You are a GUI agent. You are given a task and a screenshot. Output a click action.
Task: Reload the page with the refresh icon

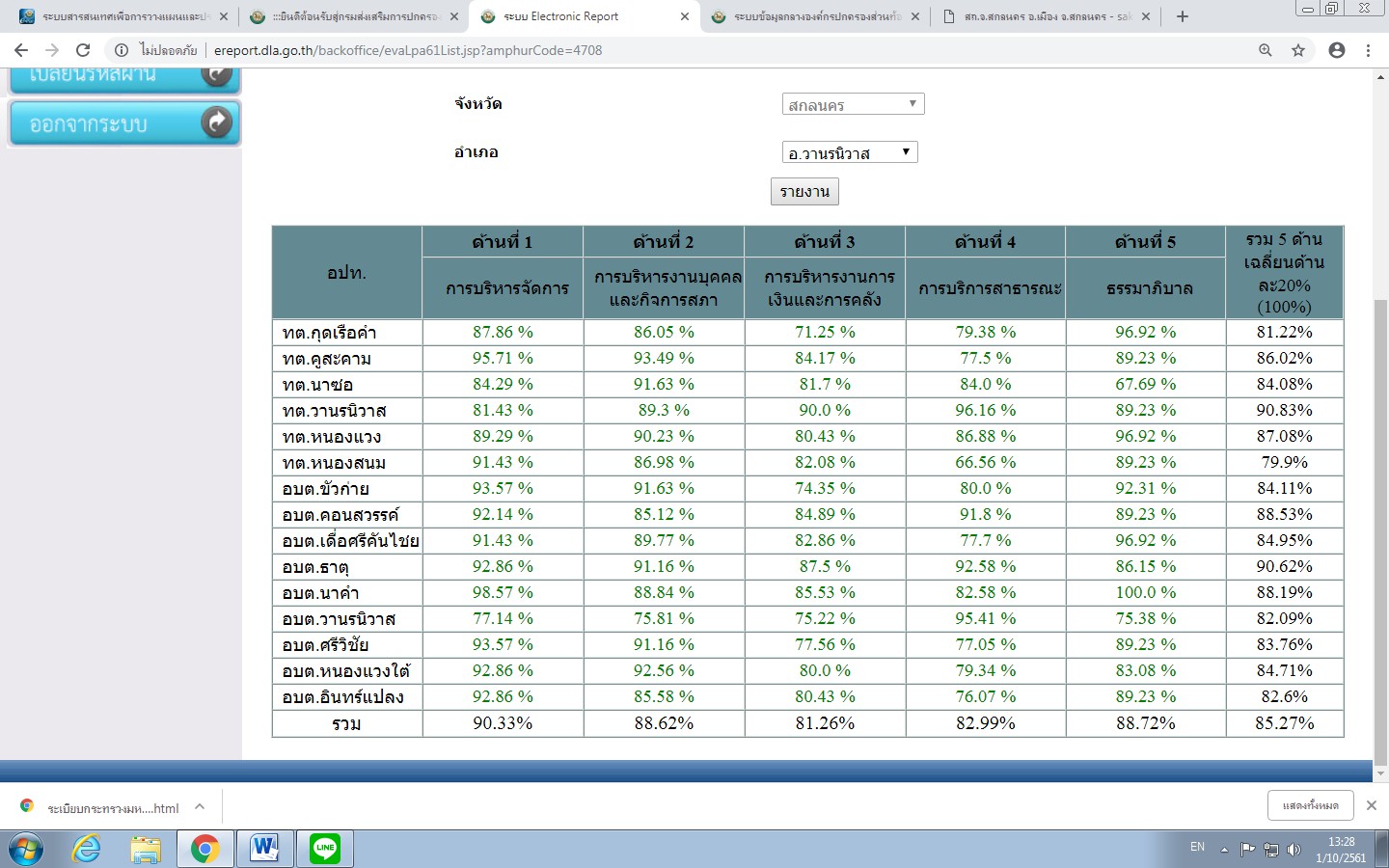point(83,50)
